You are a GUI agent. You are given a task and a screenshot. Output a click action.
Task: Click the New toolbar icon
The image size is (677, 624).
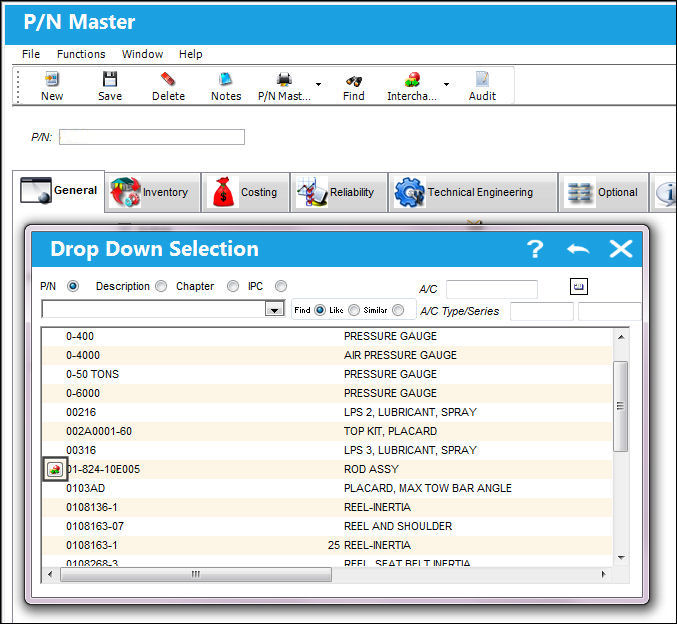(x=52, y=79)
